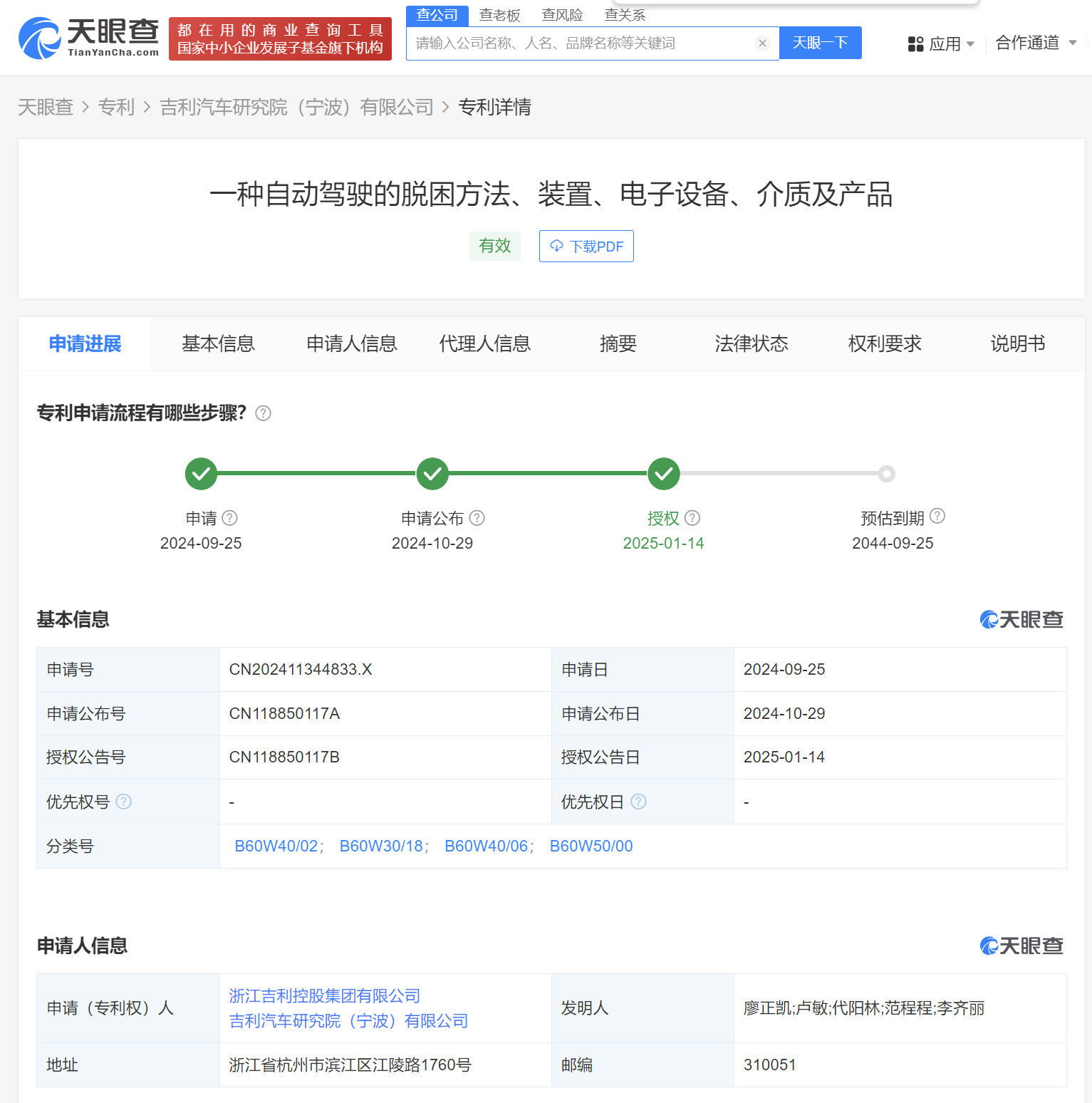Click help icon beside 优先权号

click(x=123, y=802)
